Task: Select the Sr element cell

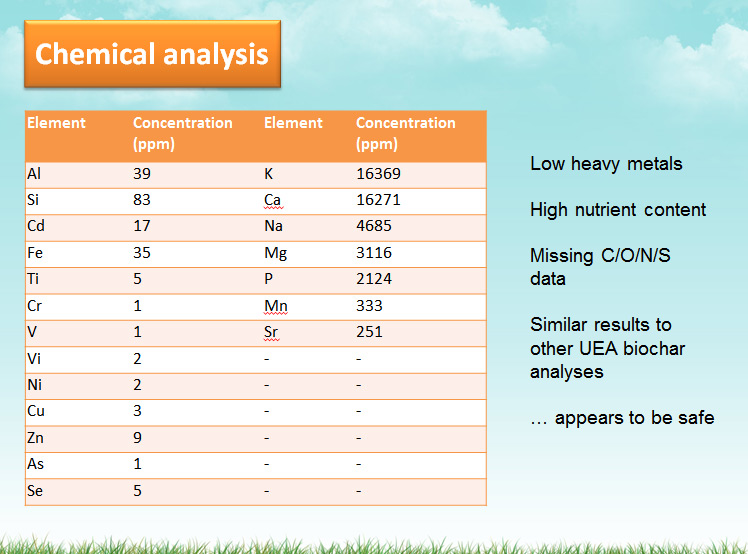Action: click(271, 332)
